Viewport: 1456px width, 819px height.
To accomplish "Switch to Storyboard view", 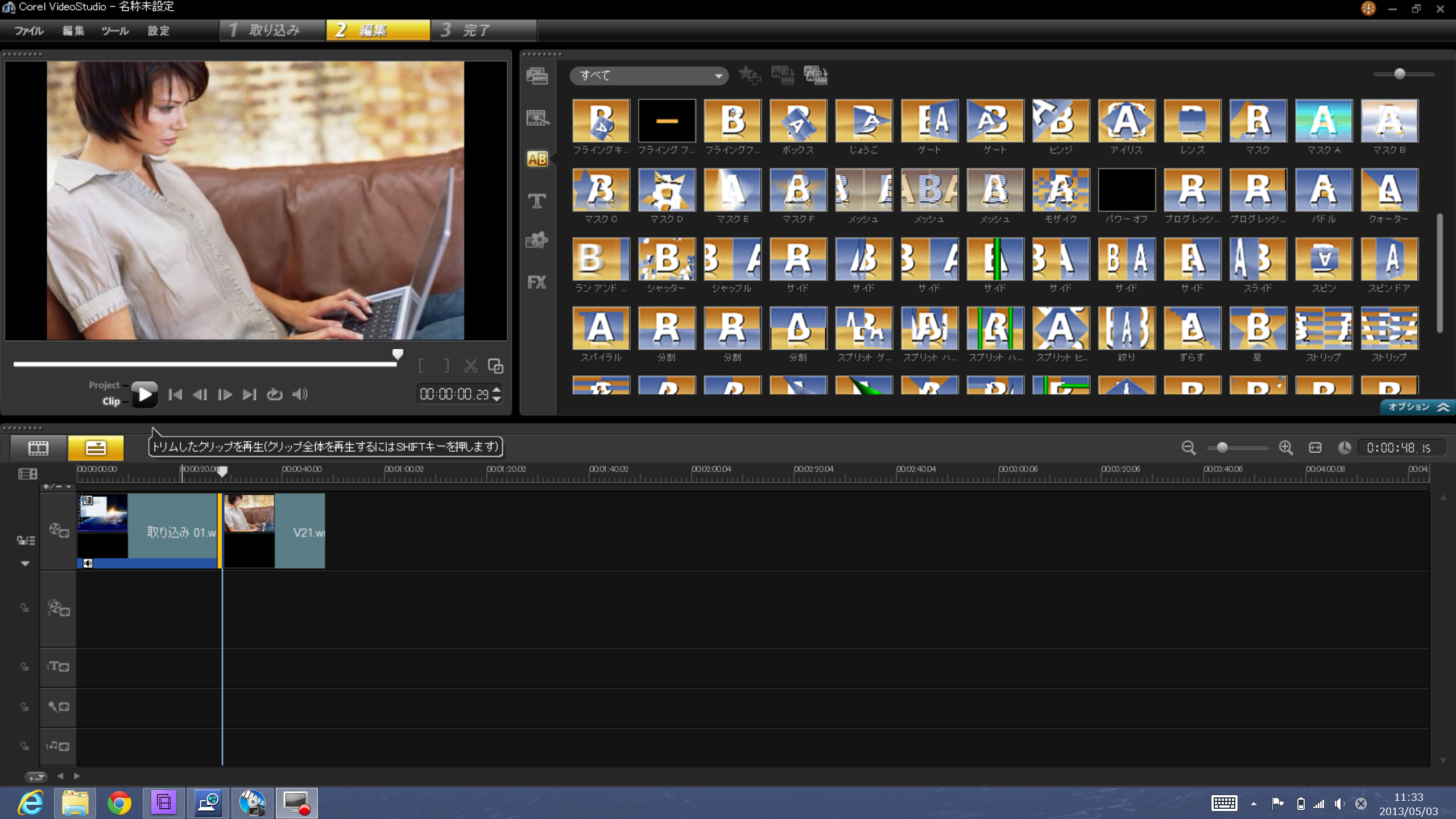I will [38, 448].
